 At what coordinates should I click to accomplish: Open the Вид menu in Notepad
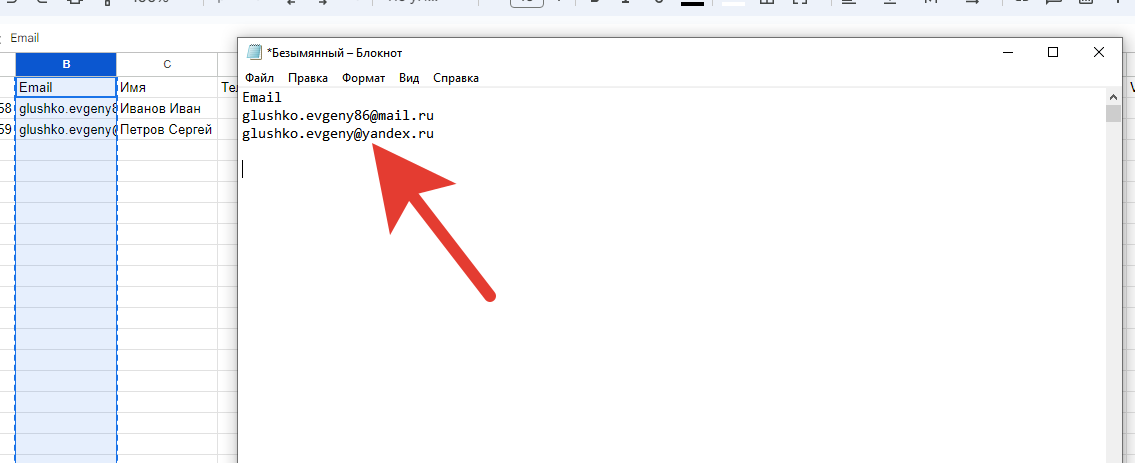click(409, 78)
